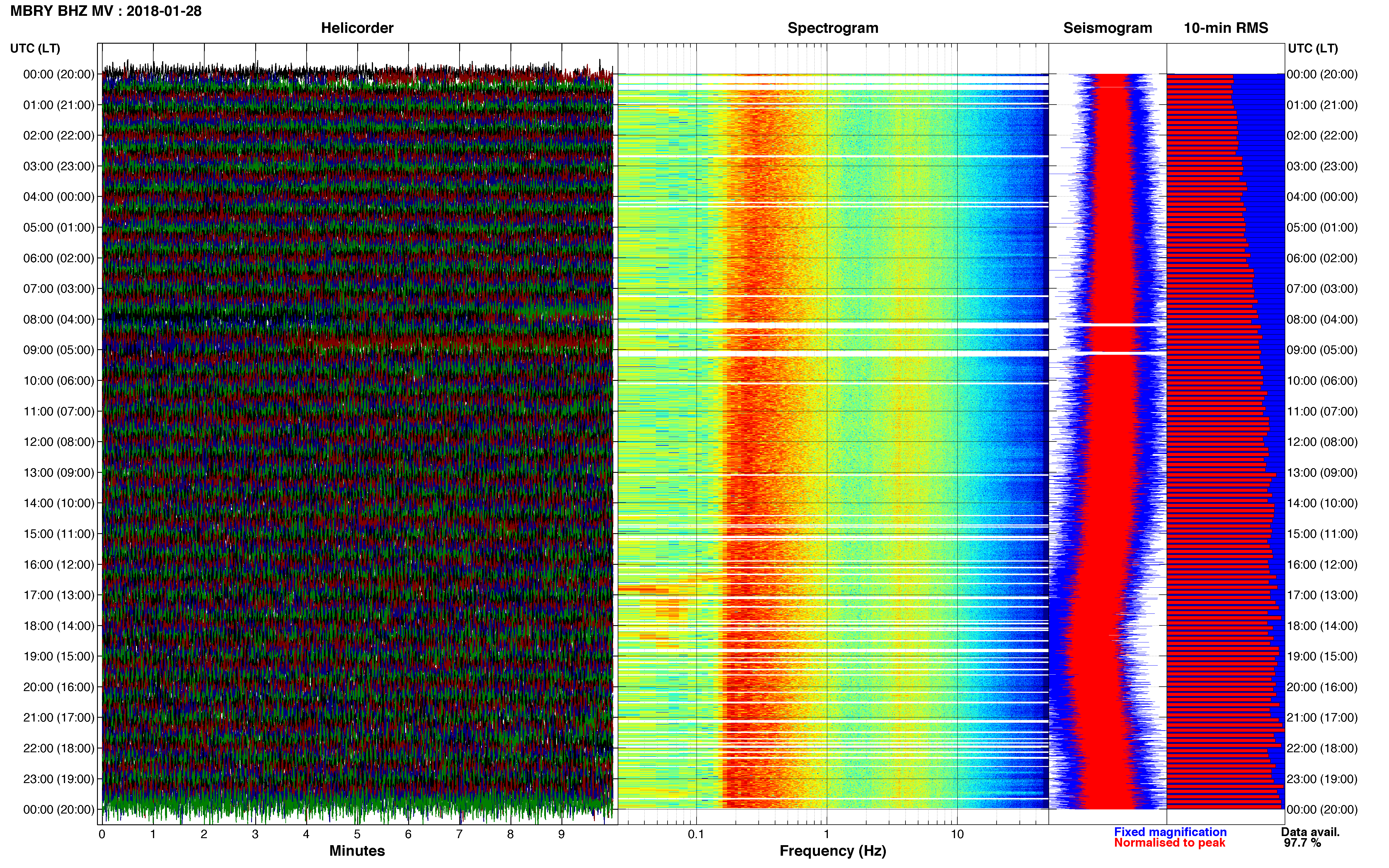Click the Fixed magnification legend text
Screen dimensions: 1389x868
[1170, 832]
